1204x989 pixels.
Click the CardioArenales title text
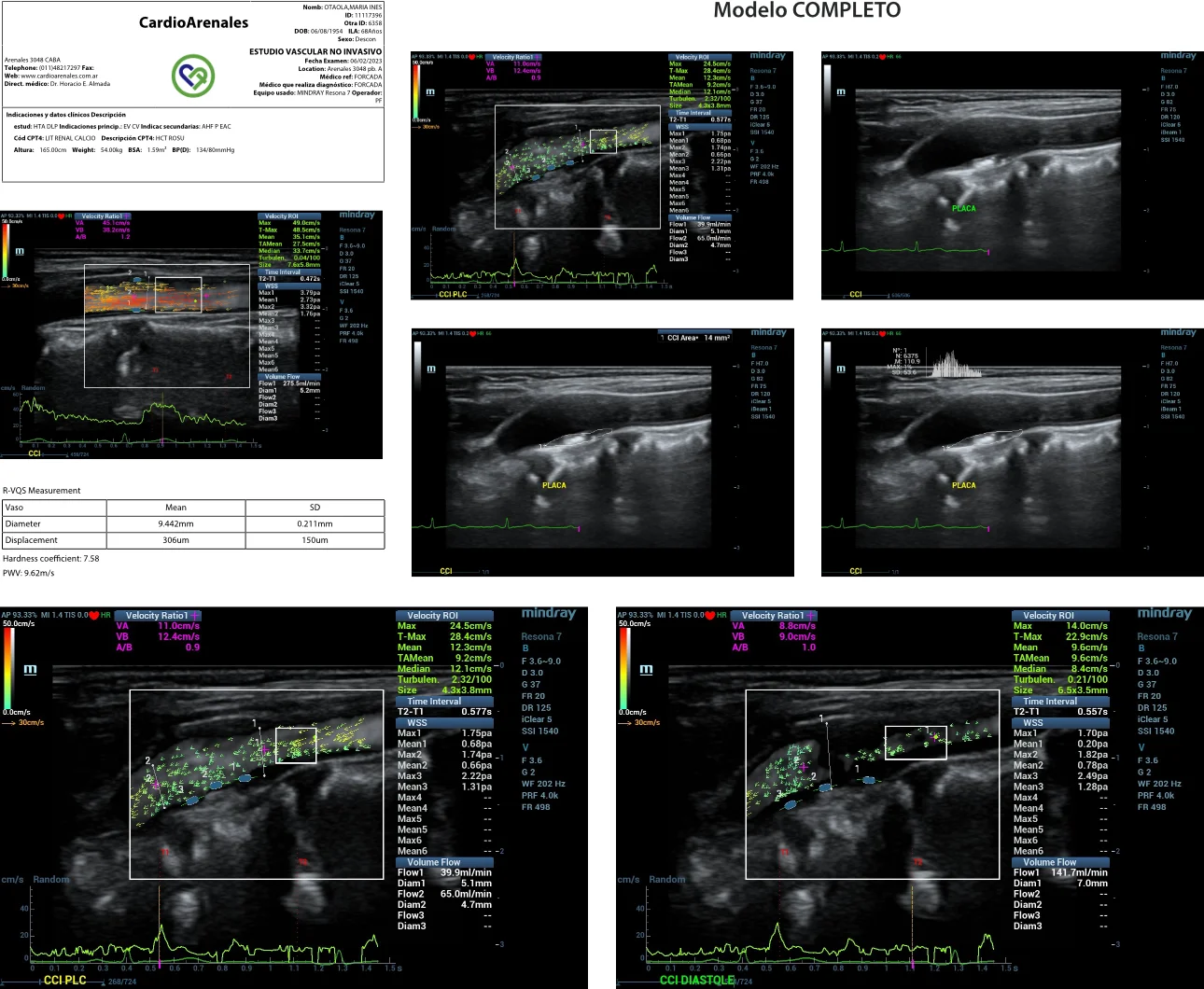pyautogui.click(x=194, y=22)
